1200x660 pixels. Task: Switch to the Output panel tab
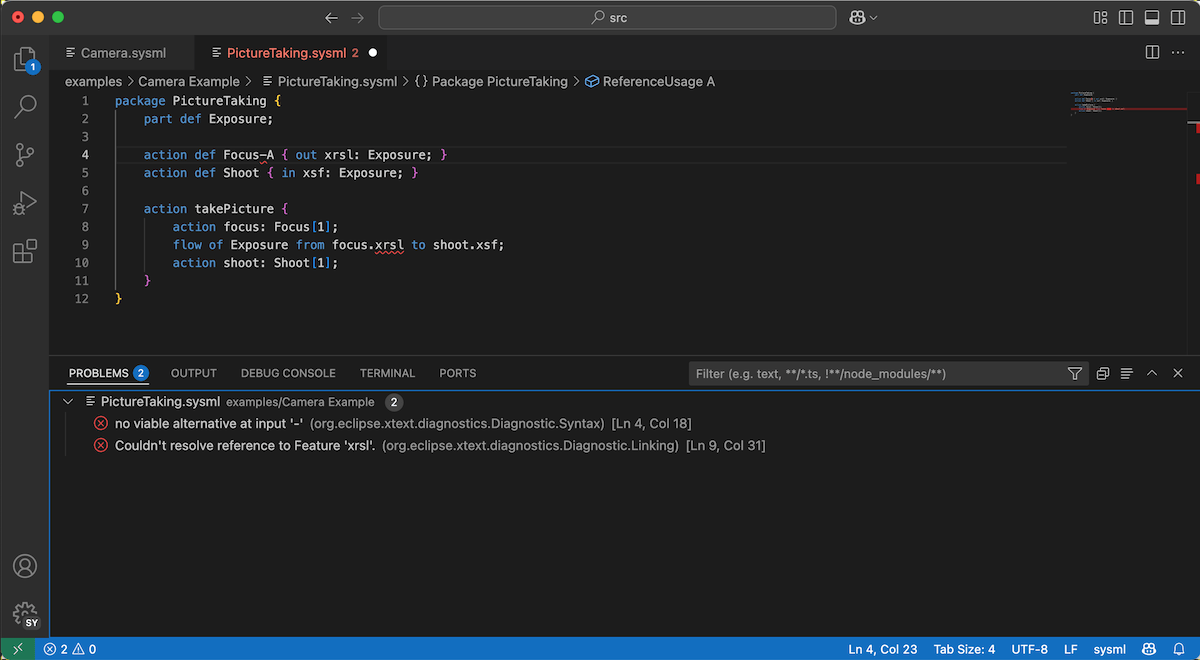click(194, 373)
